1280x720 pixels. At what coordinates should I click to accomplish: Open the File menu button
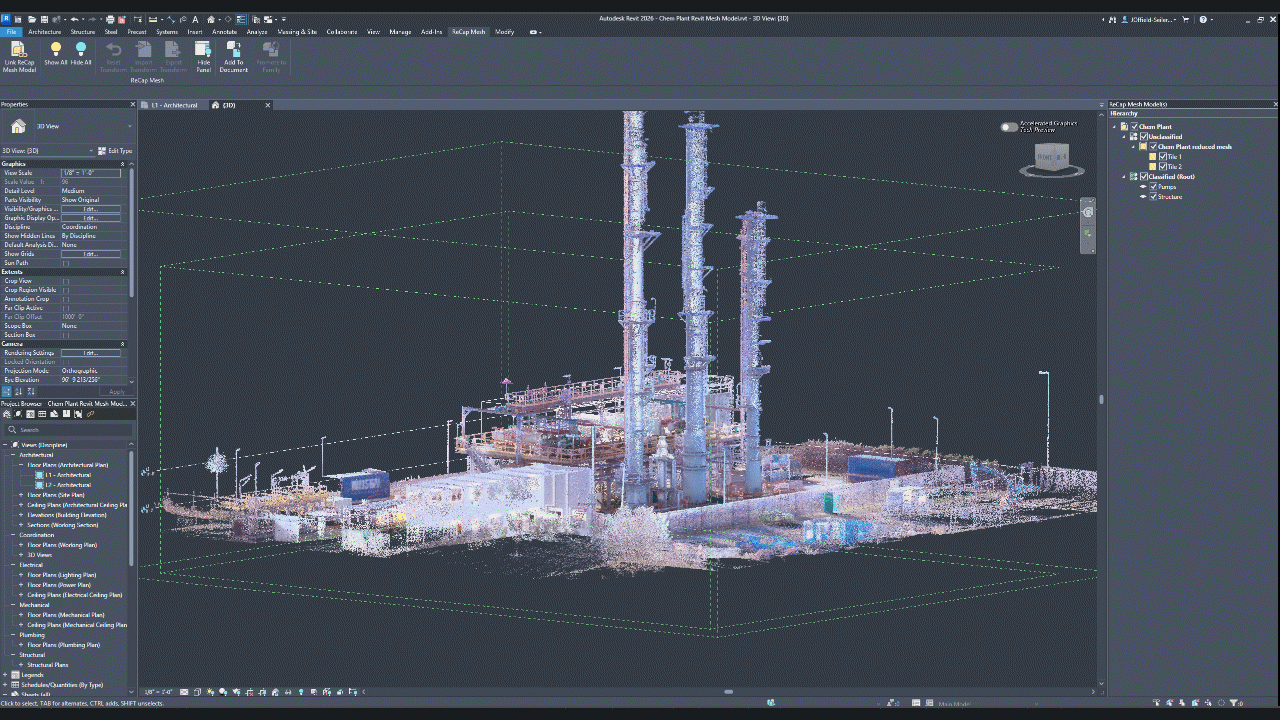coord(12,32)
